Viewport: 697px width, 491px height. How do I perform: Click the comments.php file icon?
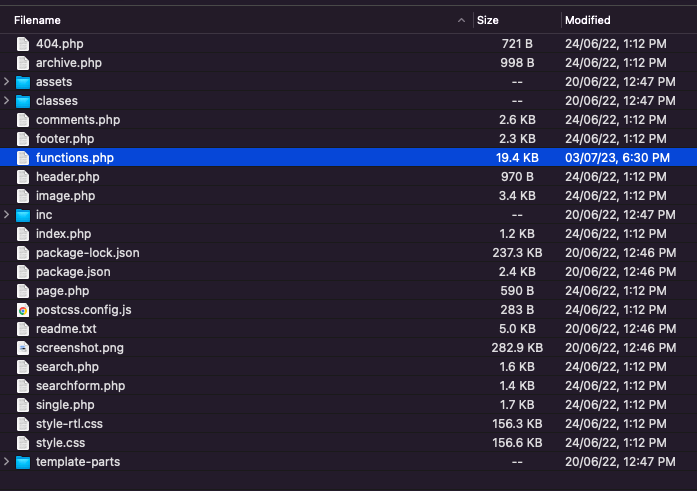(x=23, y=120)
